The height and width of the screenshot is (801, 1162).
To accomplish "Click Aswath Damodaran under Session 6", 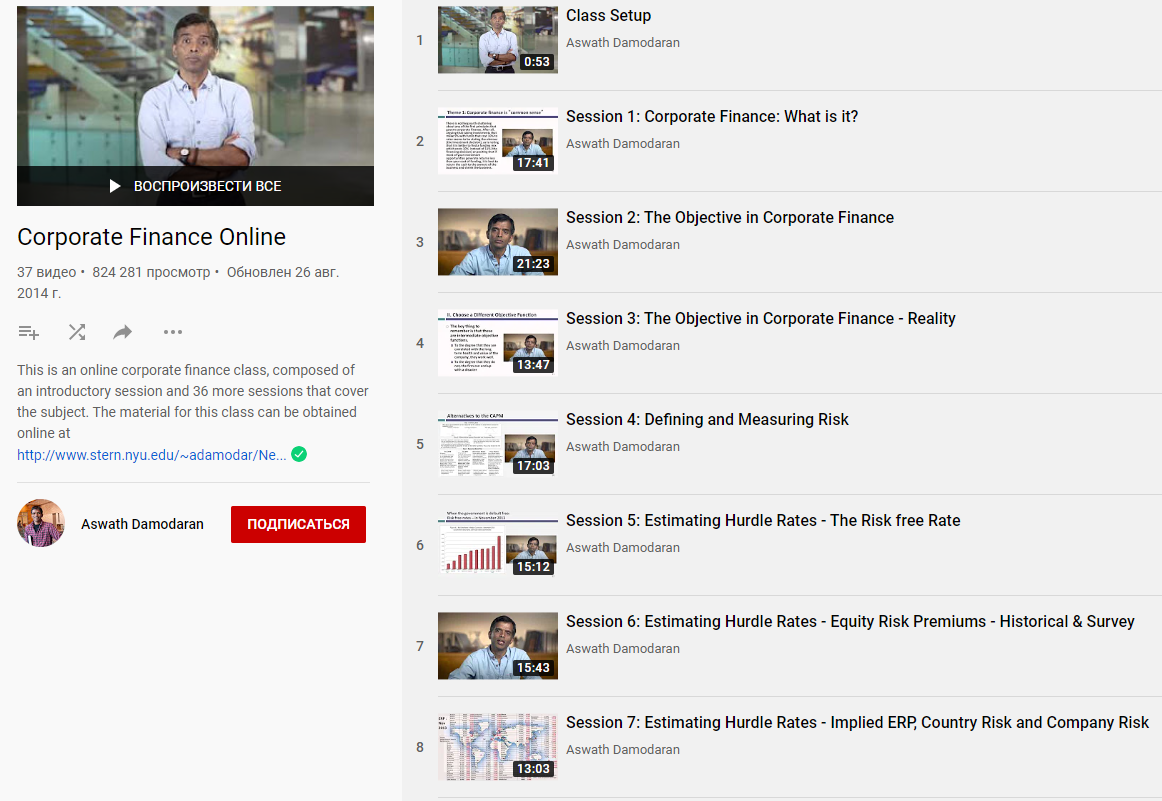I will tap(622, 648).
